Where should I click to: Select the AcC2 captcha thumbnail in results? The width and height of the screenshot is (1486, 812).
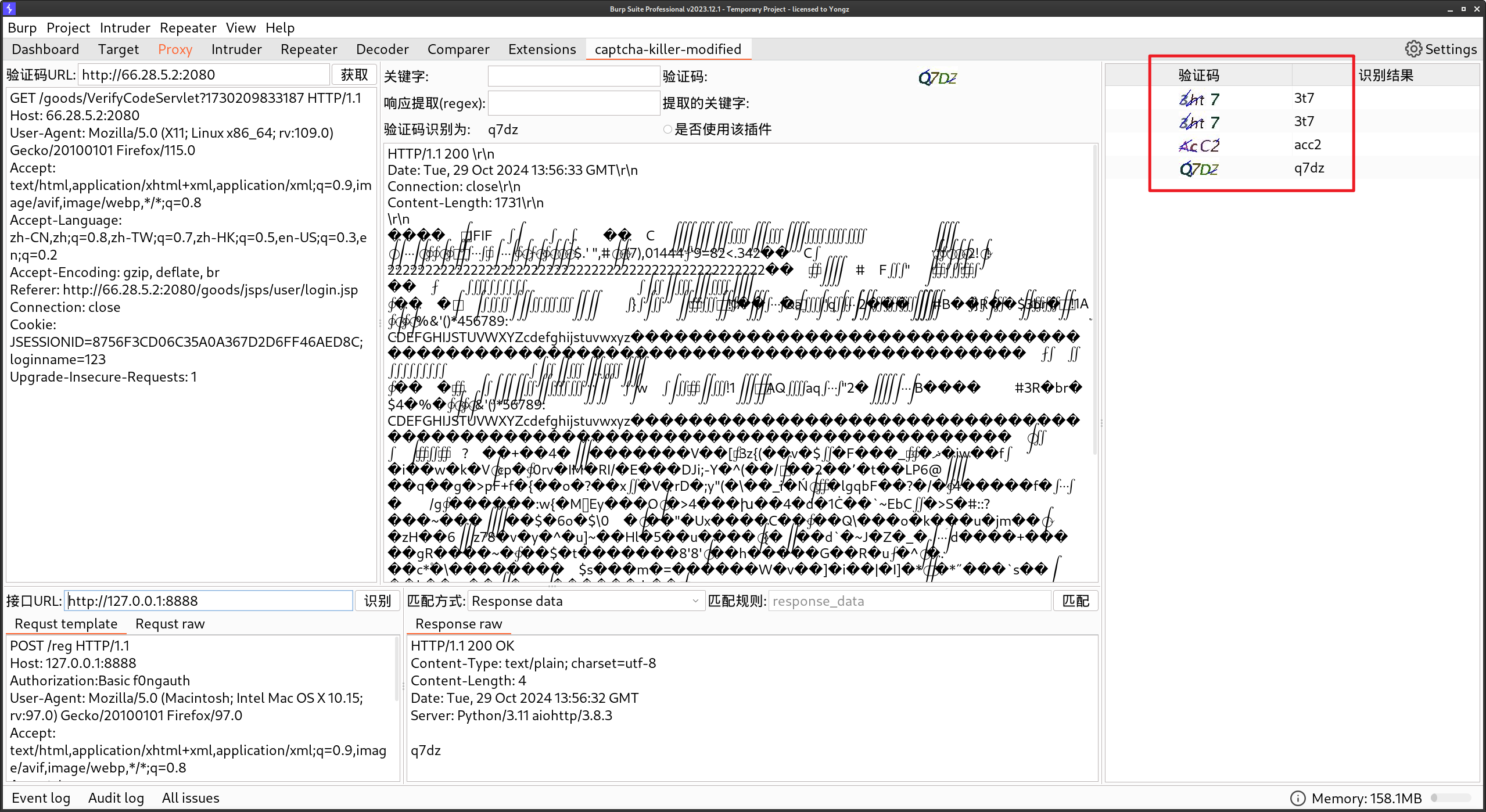click(1199, 145)
